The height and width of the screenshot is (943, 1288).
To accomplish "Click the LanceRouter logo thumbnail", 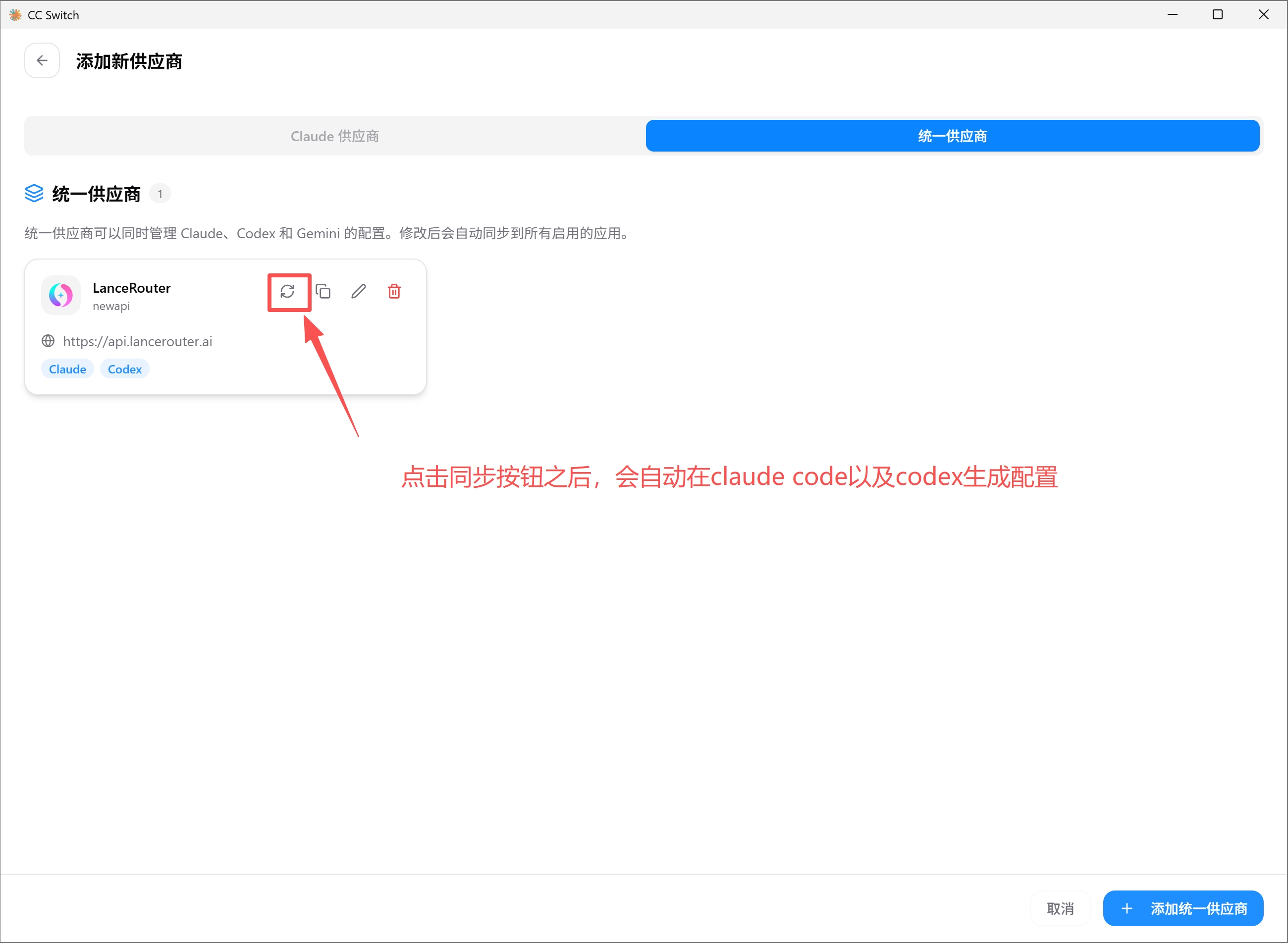I will [60, 295].
